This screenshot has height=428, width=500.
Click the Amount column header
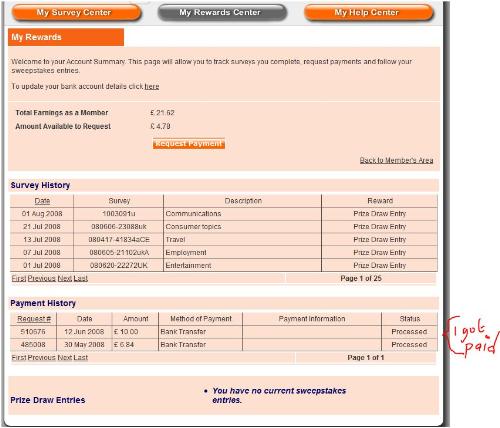point(136,319)
